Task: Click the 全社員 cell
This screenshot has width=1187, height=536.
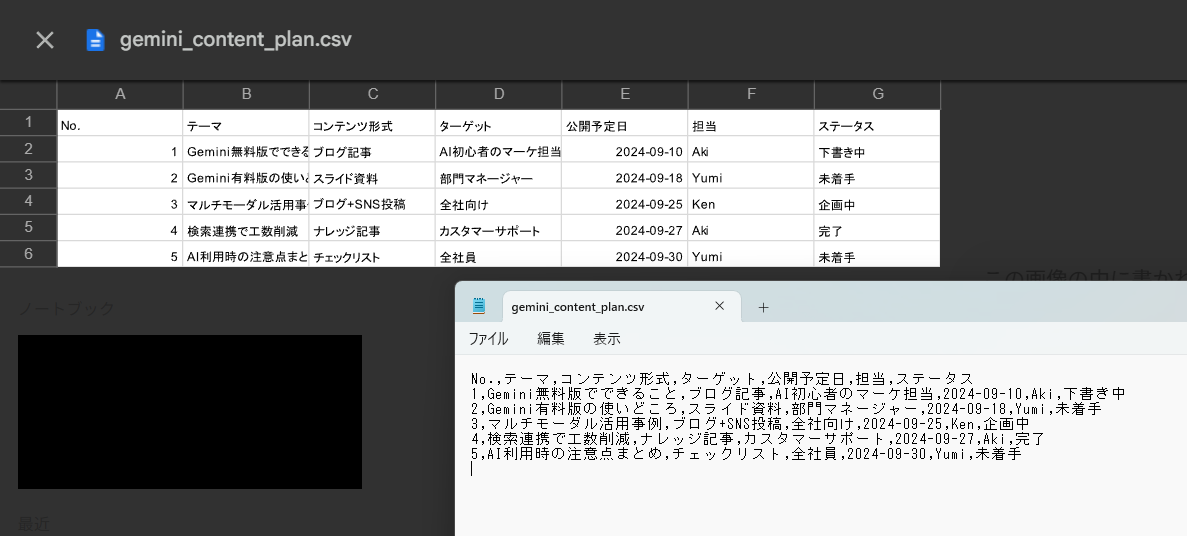Action: (x=499, y=254)
